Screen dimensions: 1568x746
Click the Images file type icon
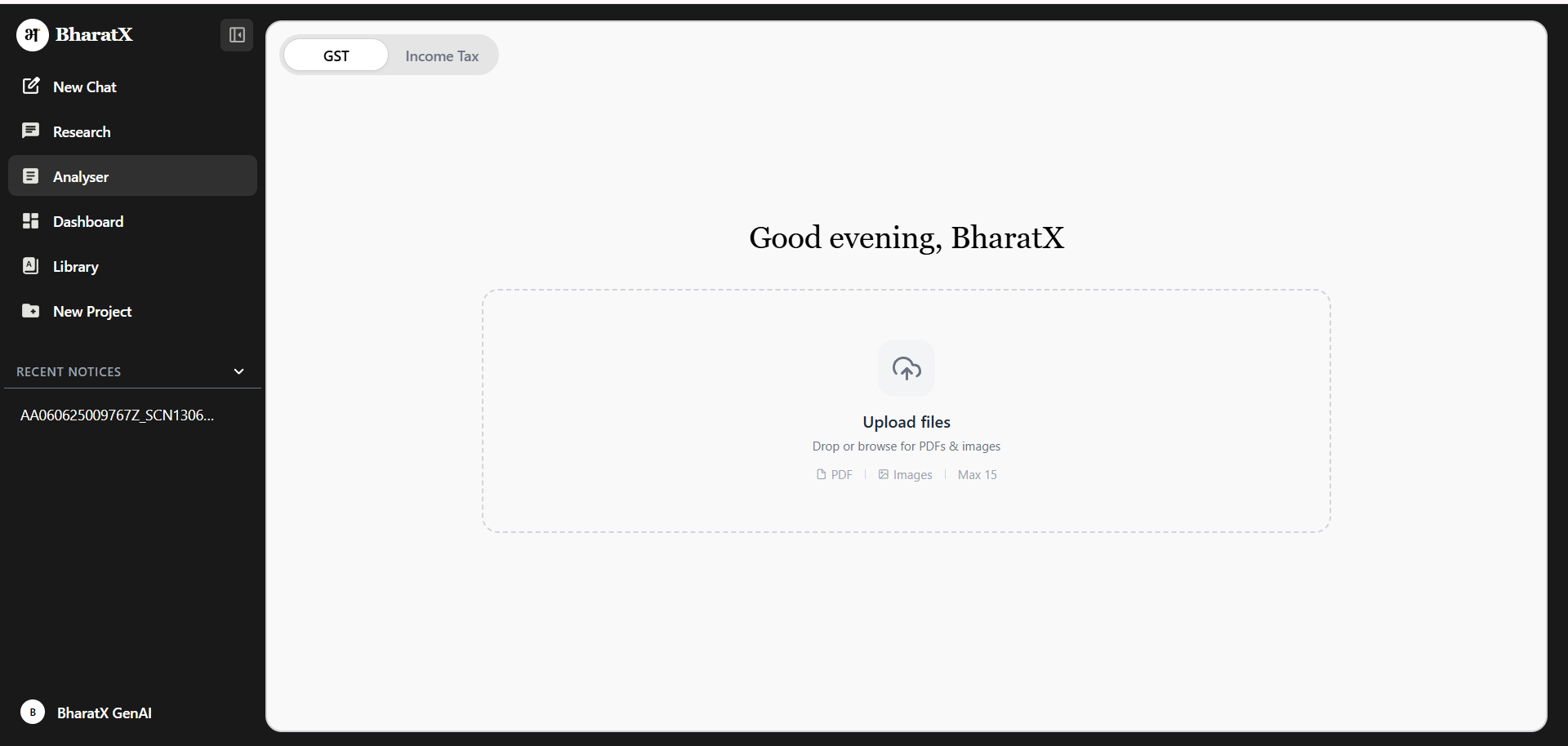tap(883, 474)
